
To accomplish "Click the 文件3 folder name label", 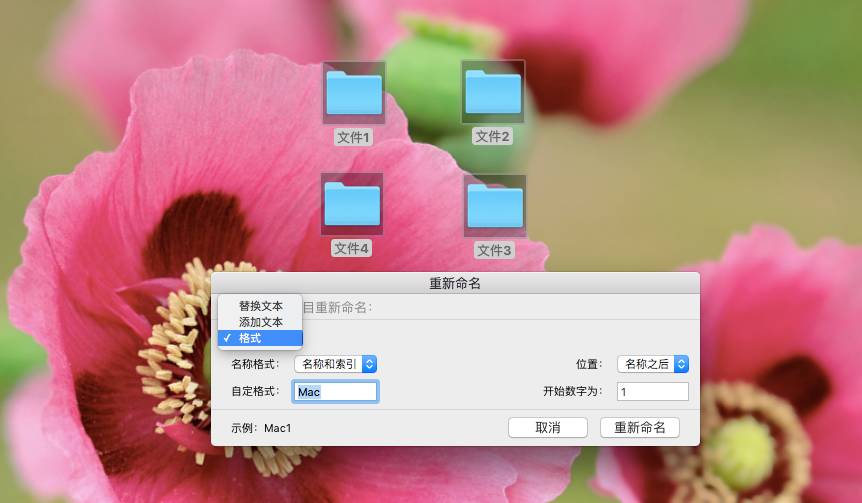I will [493, 250].
